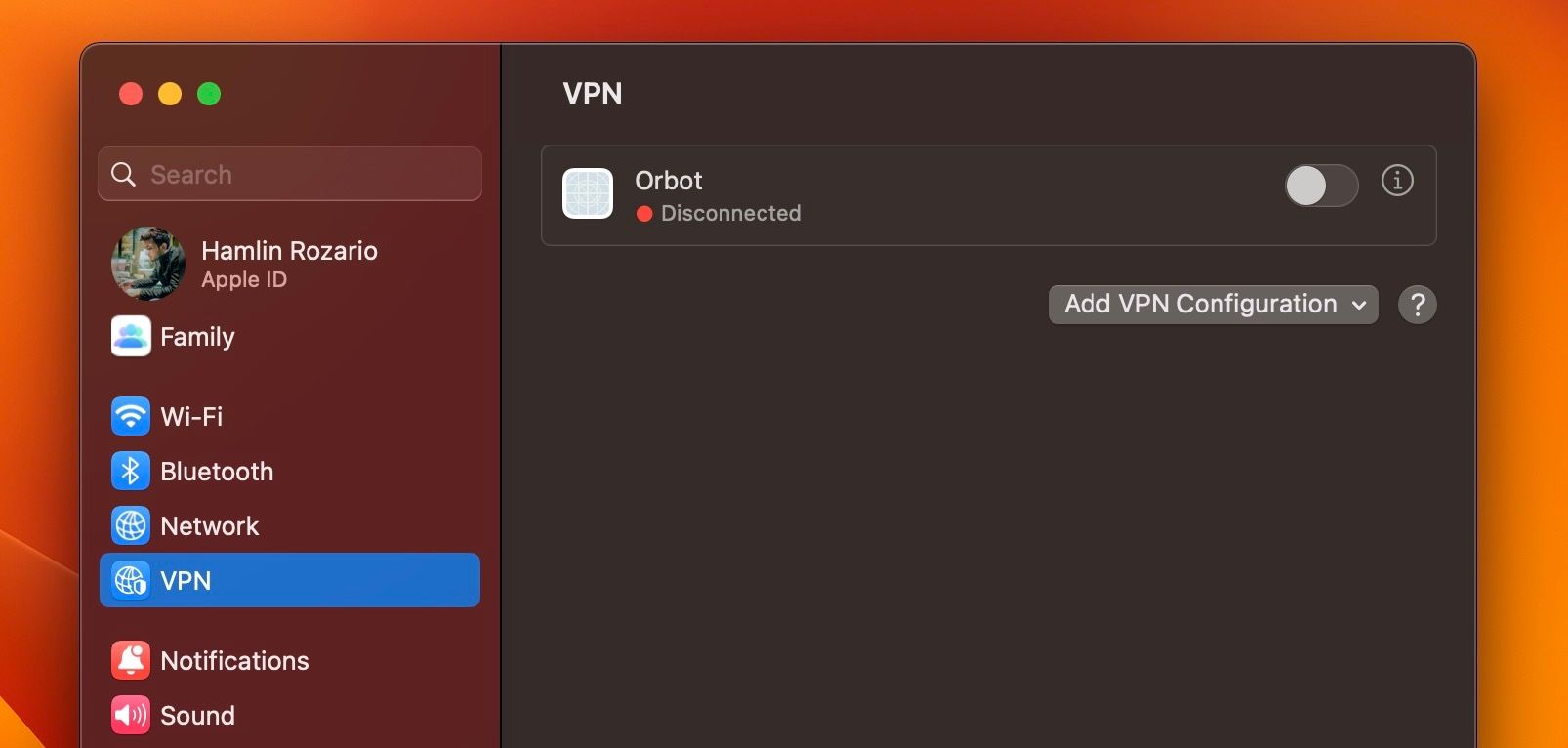Click the Network globe icon
Screen dimensions: 1568x748
click(131, 525)
